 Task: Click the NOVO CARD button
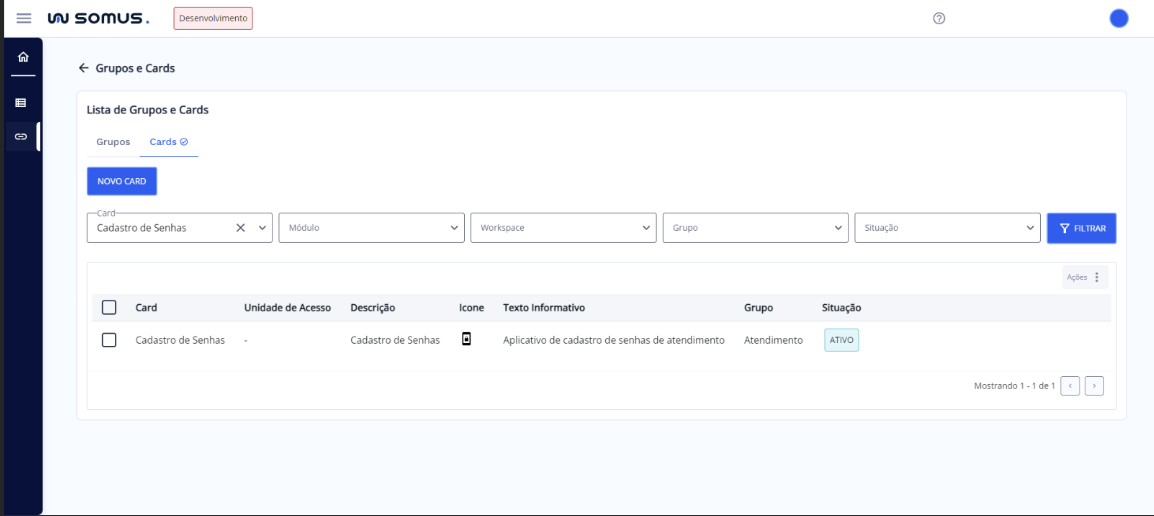pyautogui.click(x=122, y=181)
